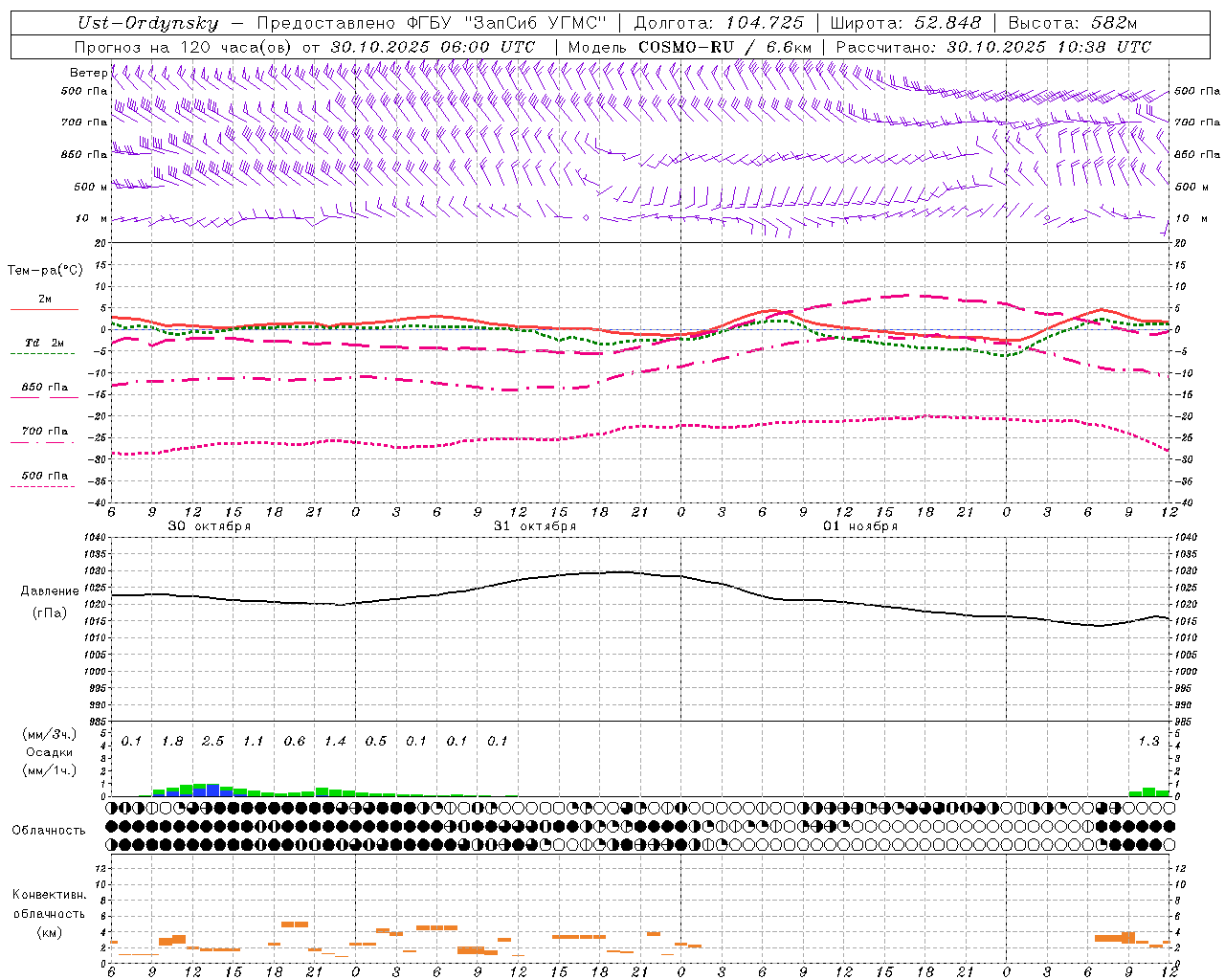Click the '(мм/3ч.)' precipitation unit label
1225x980 pixels.
click(49, 734)
